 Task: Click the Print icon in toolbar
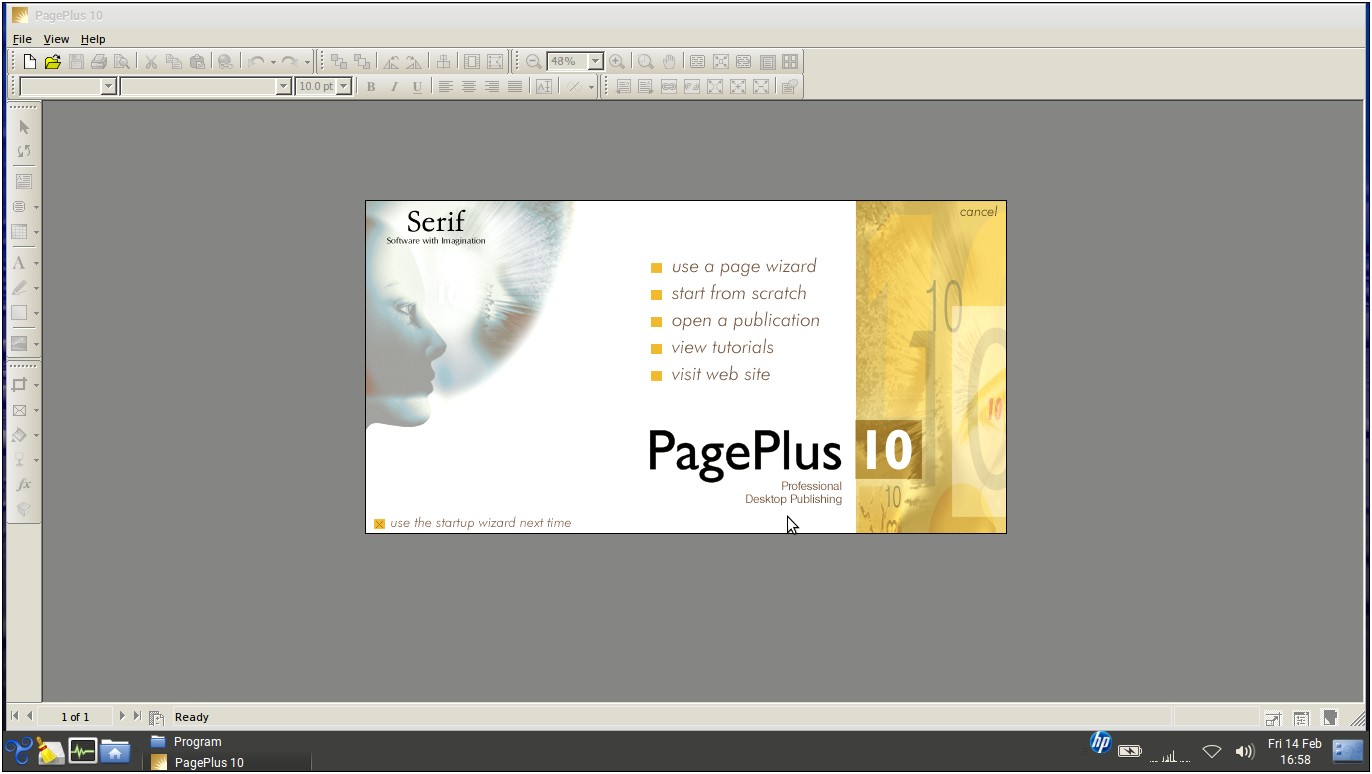98,62
